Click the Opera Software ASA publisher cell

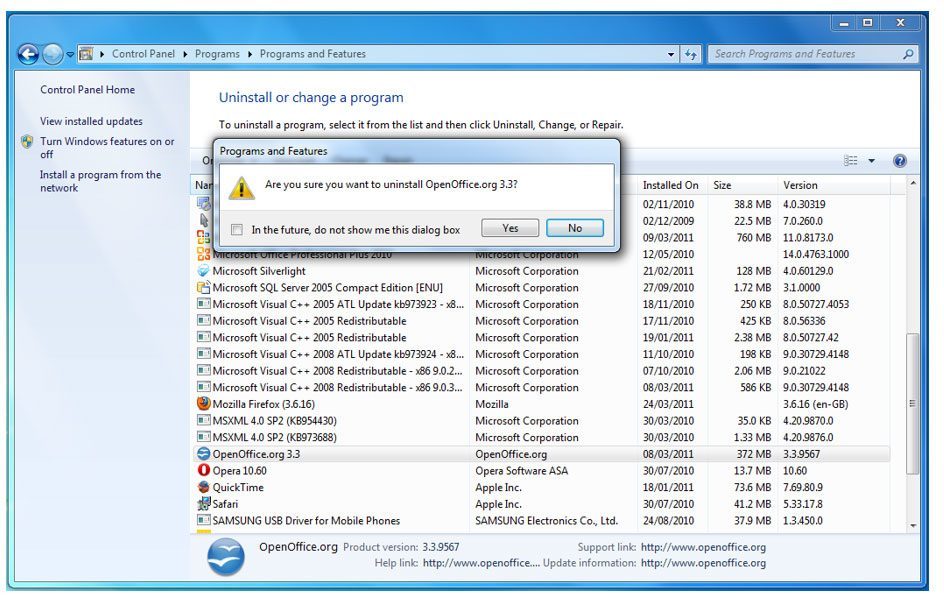click(521, 471)
